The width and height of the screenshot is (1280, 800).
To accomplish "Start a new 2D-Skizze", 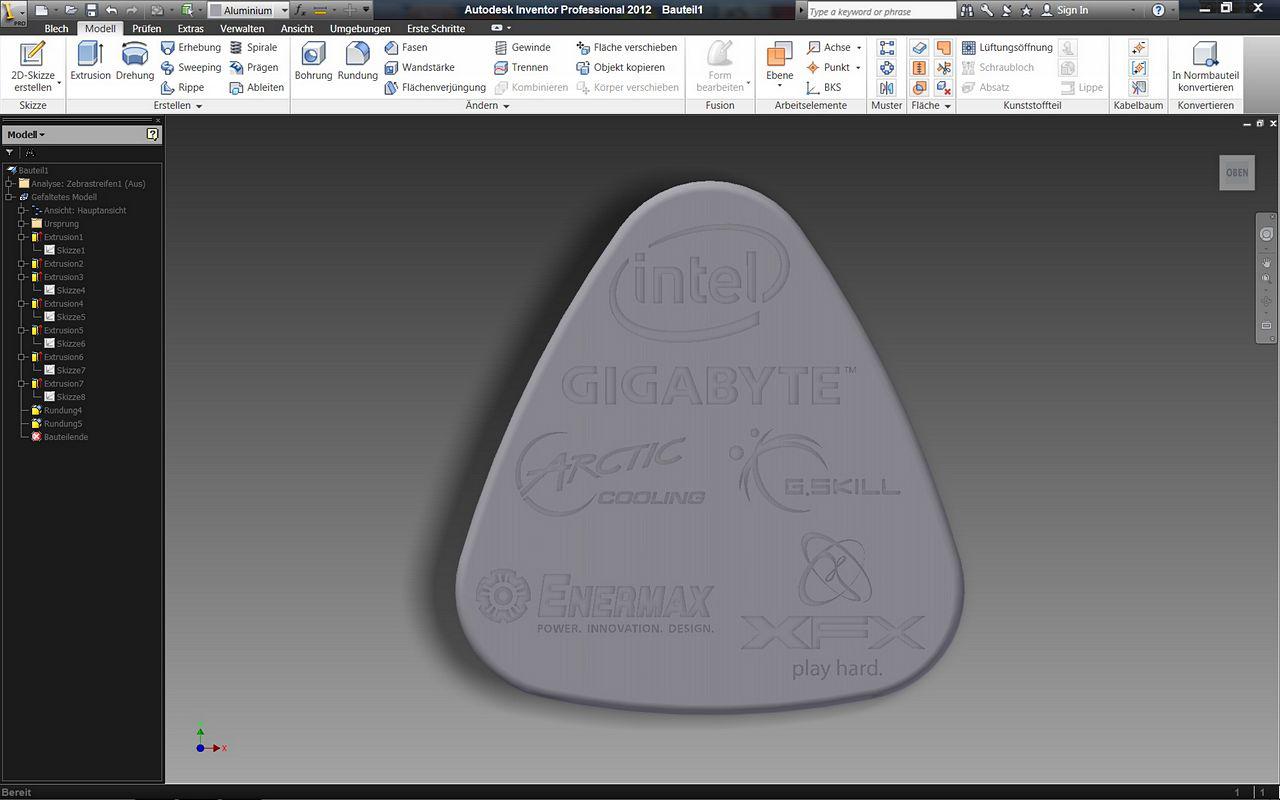I will [x=33, y=66].
